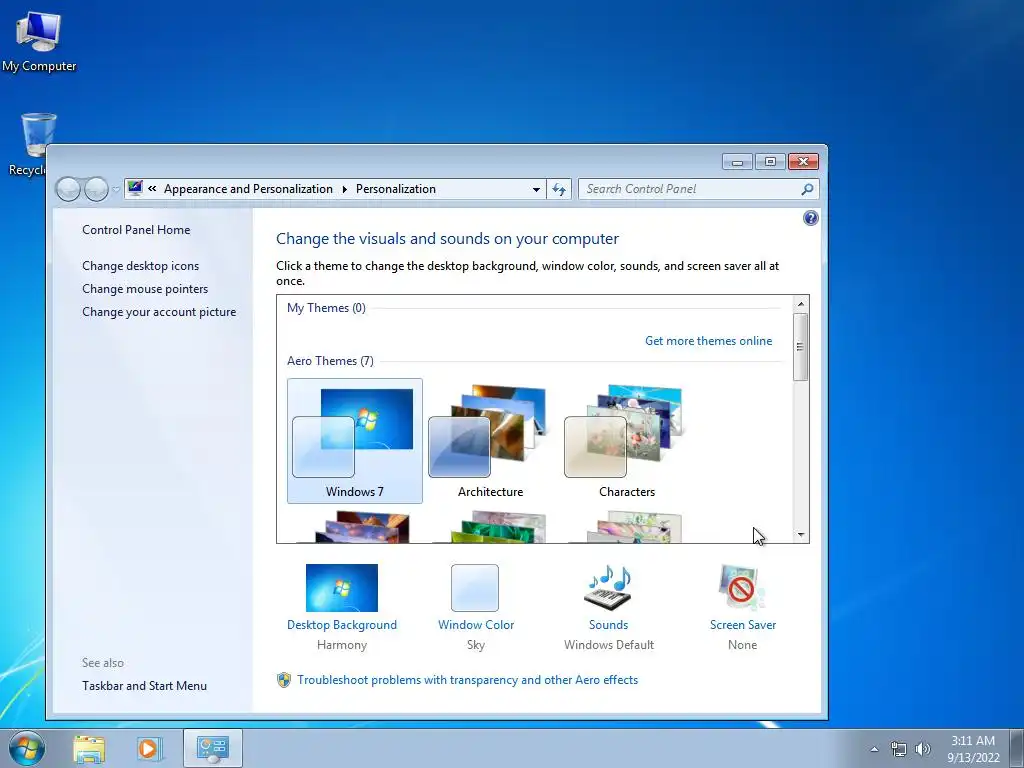Click the themes list scroll up arrow
1024x768 pixels.
coord(801,304)
